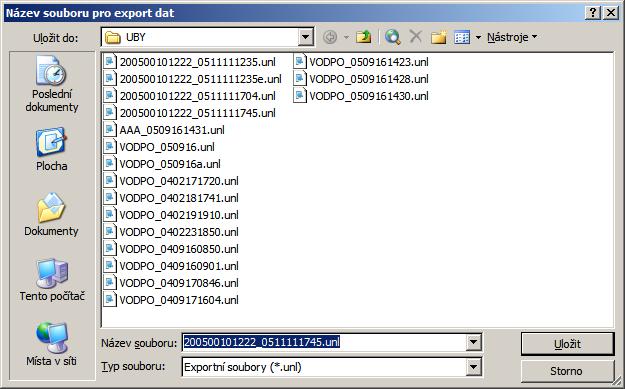Select file 200500101222_0511111235.unl

[x=197, y=62]
